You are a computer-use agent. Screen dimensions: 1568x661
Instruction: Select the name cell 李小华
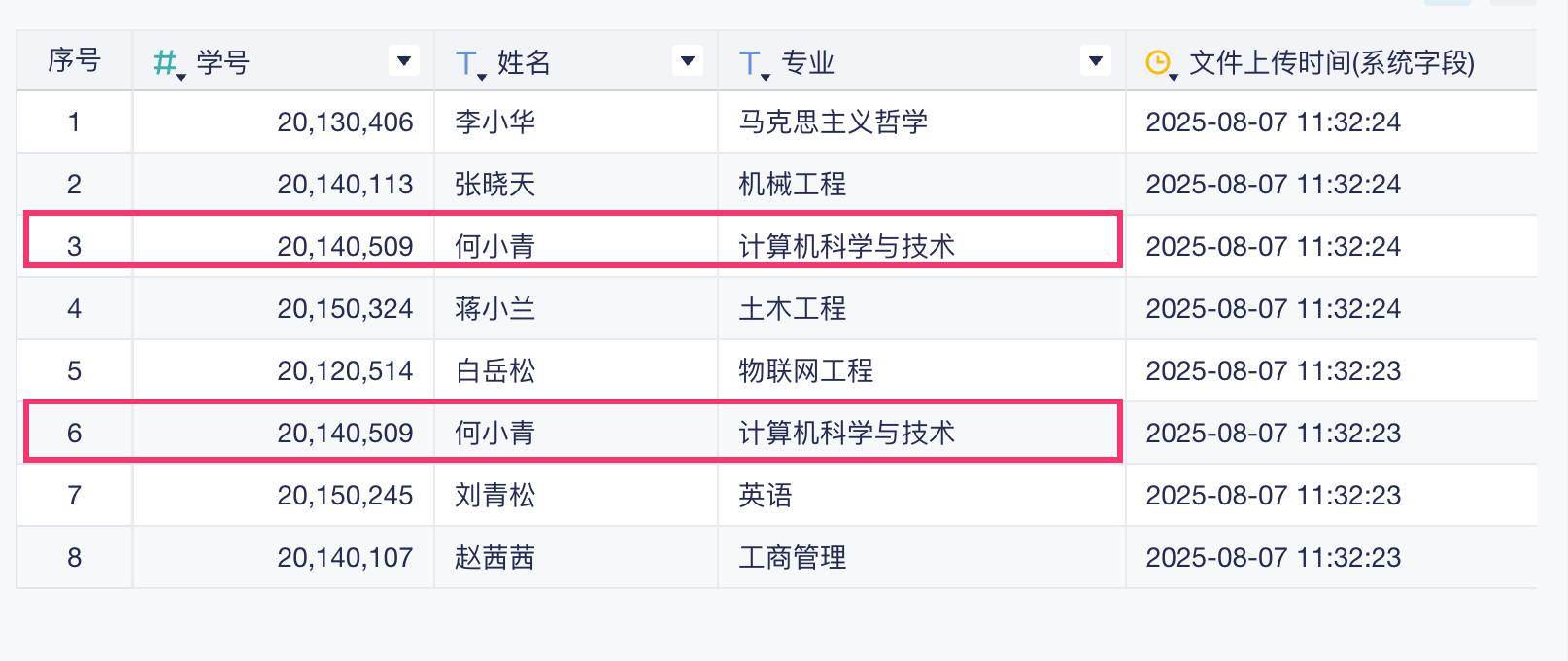coord(495,122)
